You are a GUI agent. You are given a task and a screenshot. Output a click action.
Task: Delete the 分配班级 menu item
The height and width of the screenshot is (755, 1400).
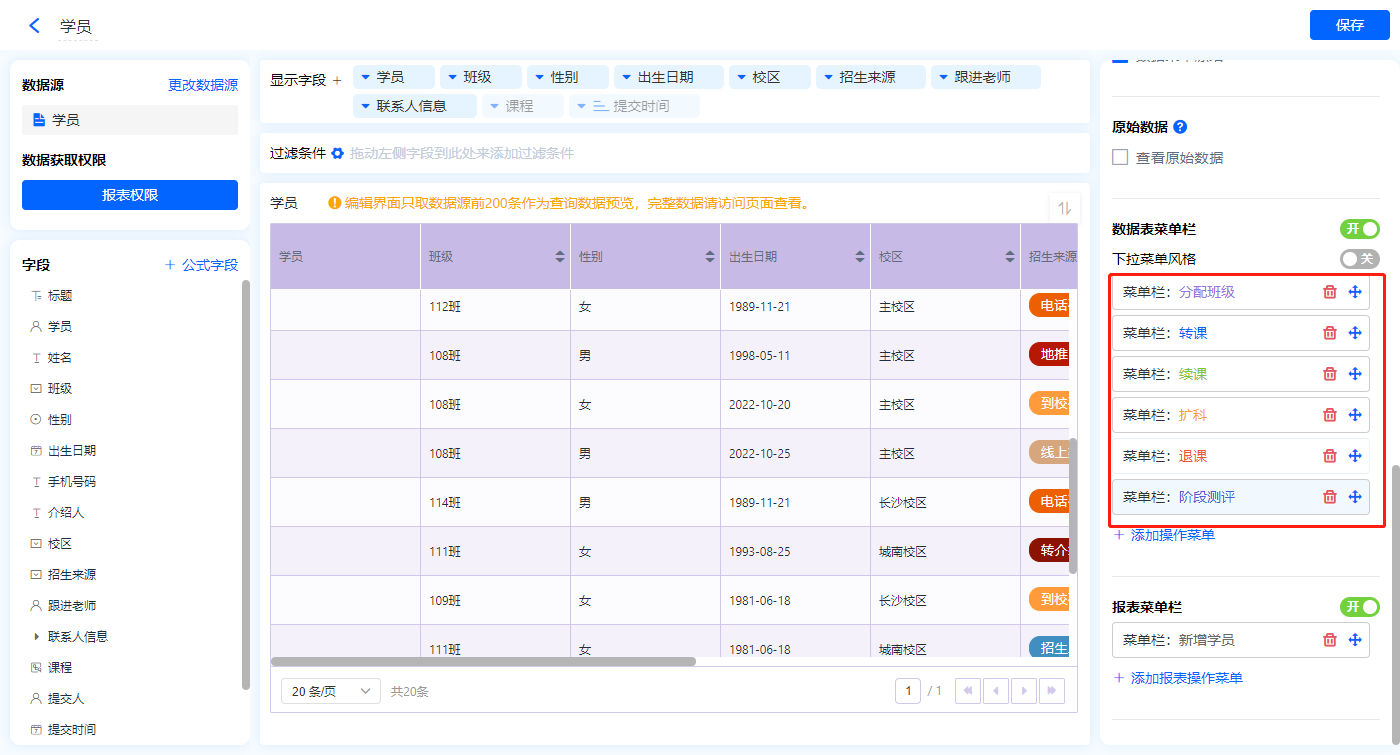1329,292
